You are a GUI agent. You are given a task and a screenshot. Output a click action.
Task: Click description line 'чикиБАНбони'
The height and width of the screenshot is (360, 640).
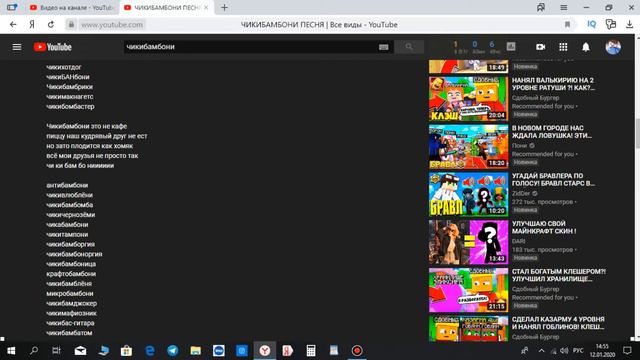(68, 77)
